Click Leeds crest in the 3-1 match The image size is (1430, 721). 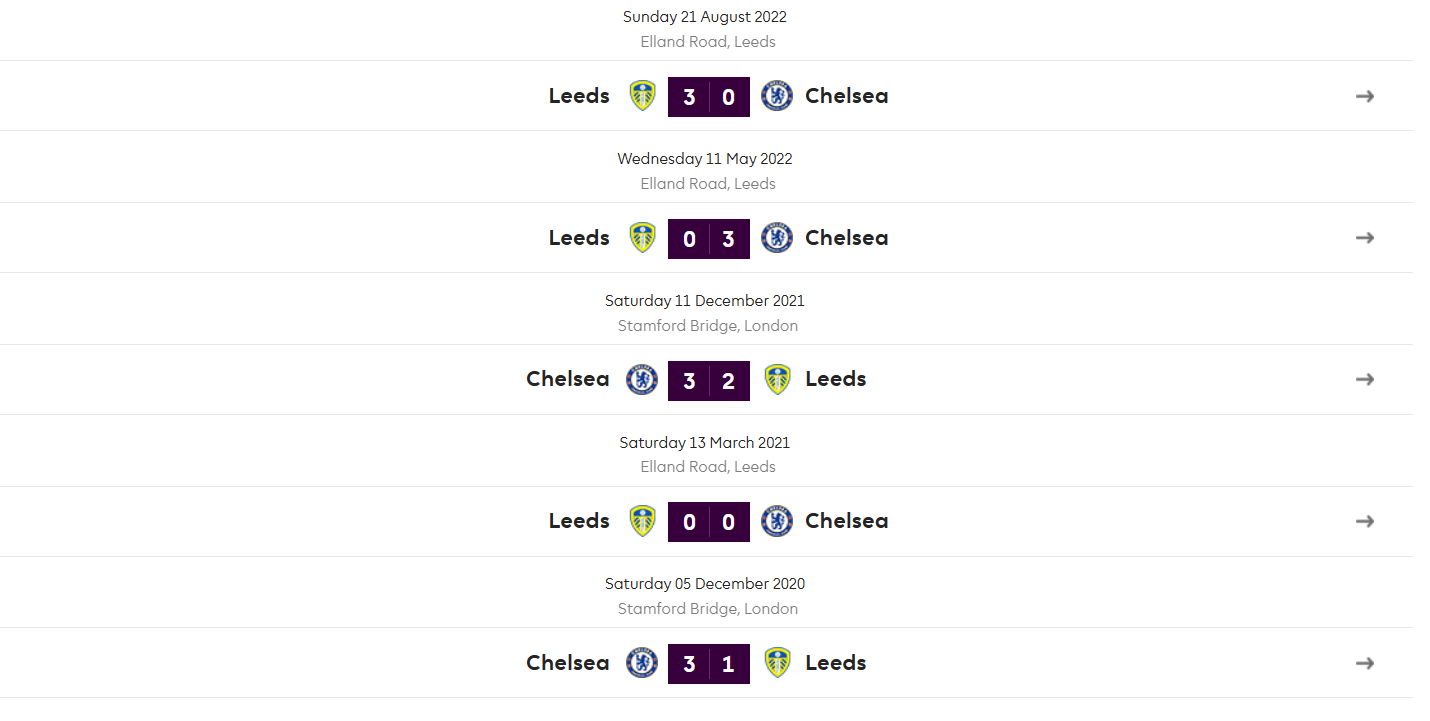click(777, 663)
